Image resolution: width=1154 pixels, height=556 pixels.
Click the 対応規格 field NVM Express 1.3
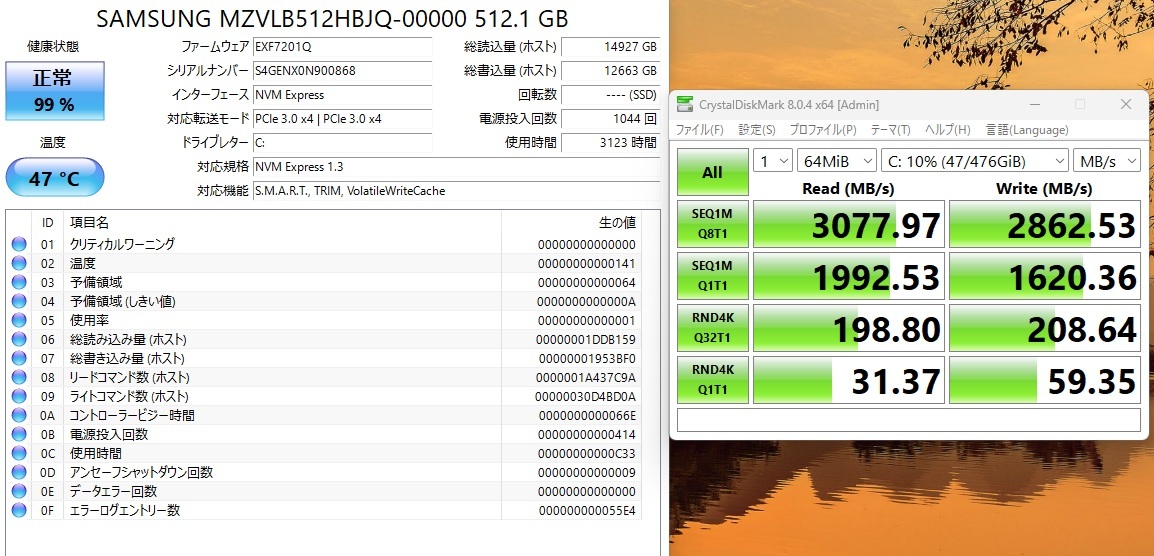(456, 166)
